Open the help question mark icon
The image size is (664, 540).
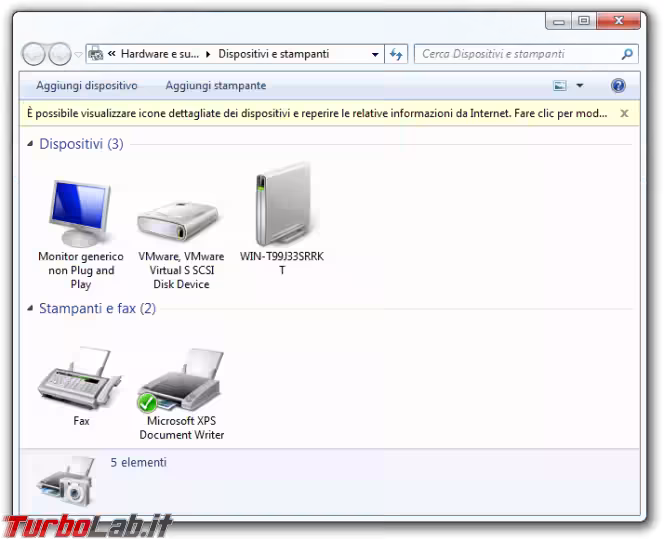pos(618,86)
